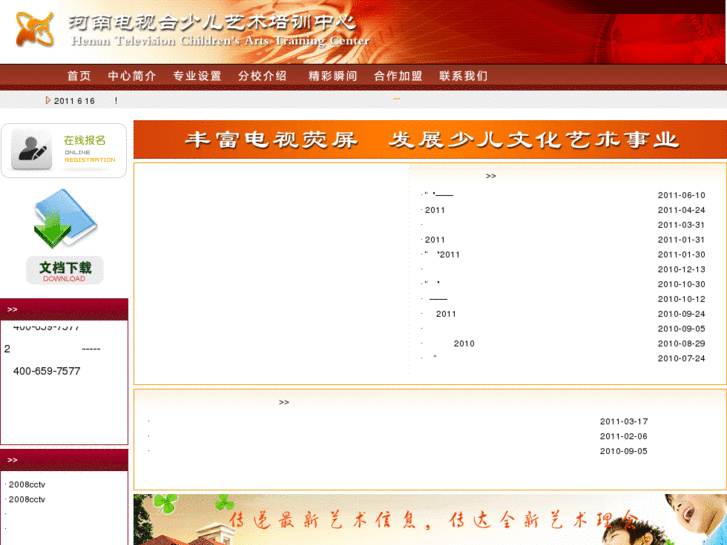The width and height of the screenshot is (727, 545).
Task: Select 分校介绍 in navigation bar
Action: [x=262, y=76]
